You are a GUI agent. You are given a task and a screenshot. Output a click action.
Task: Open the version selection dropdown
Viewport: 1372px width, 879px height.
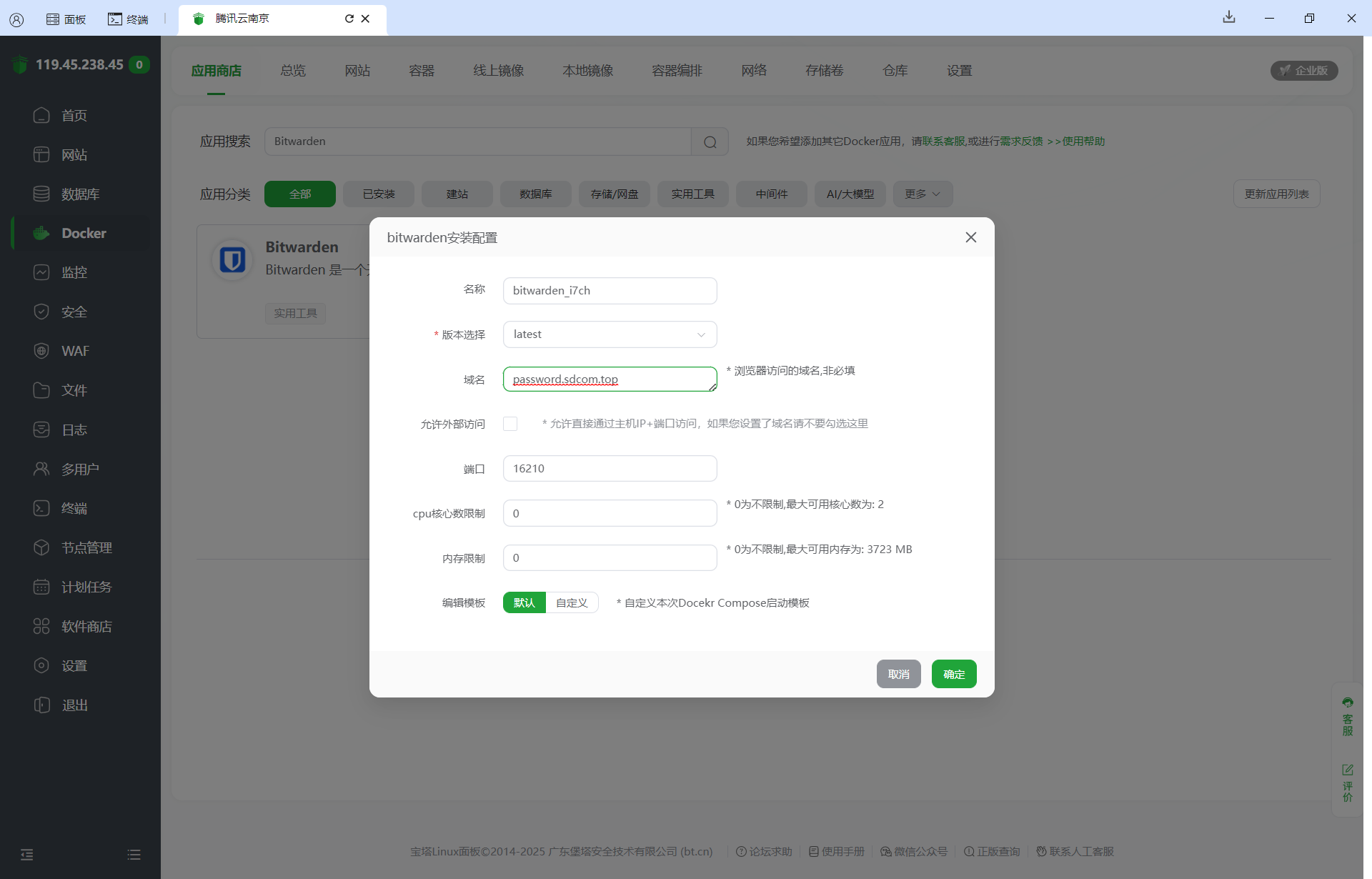(610, 334)
